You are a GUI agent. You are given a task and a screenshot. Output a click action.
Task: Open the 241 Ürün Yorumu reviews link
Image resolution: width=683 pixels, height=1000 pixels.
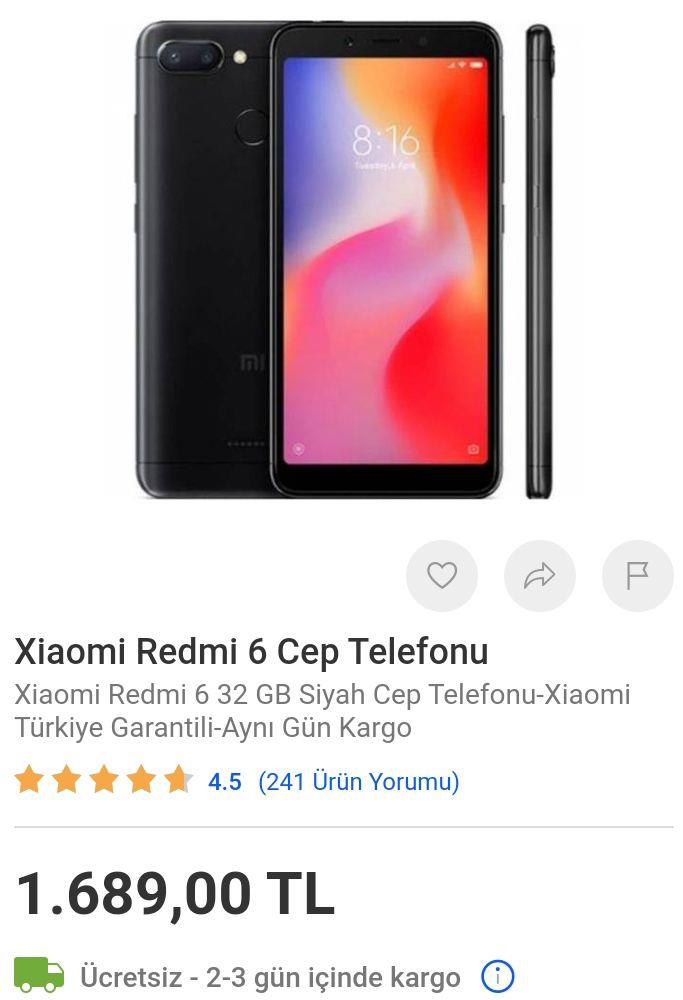(358, 781)
